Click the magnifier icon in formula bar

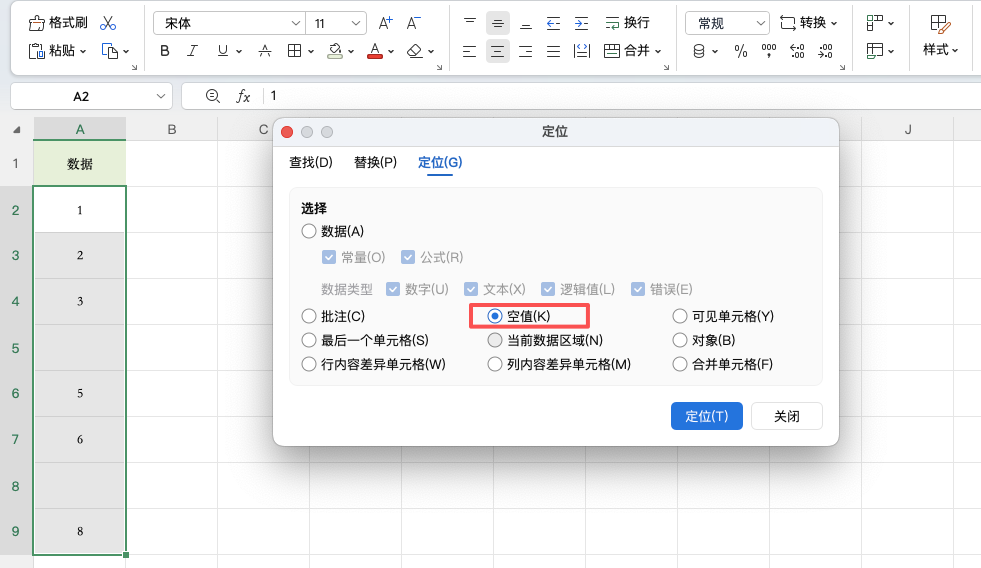[213, 96]
